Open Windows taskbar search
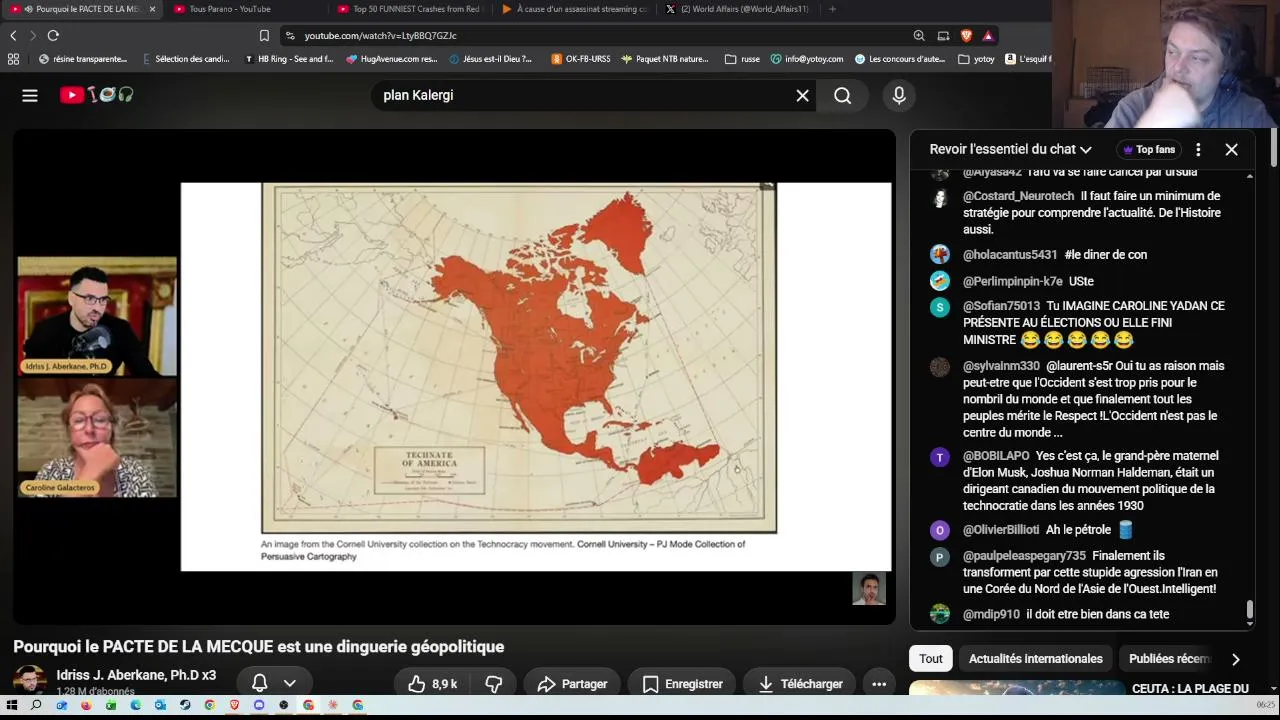The image size is (1280, 720). pyautogui.click(x=36, y=705)
